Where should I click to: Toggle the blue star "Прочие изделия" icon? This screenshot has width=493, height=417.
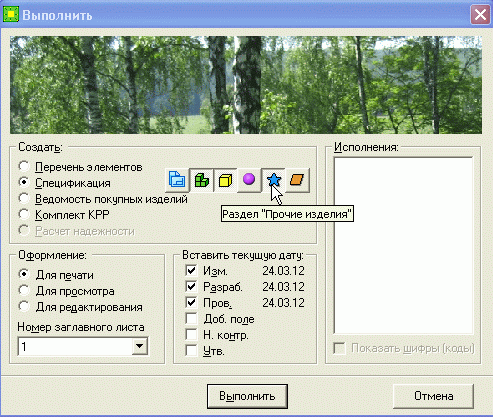[x=273, y=180]
